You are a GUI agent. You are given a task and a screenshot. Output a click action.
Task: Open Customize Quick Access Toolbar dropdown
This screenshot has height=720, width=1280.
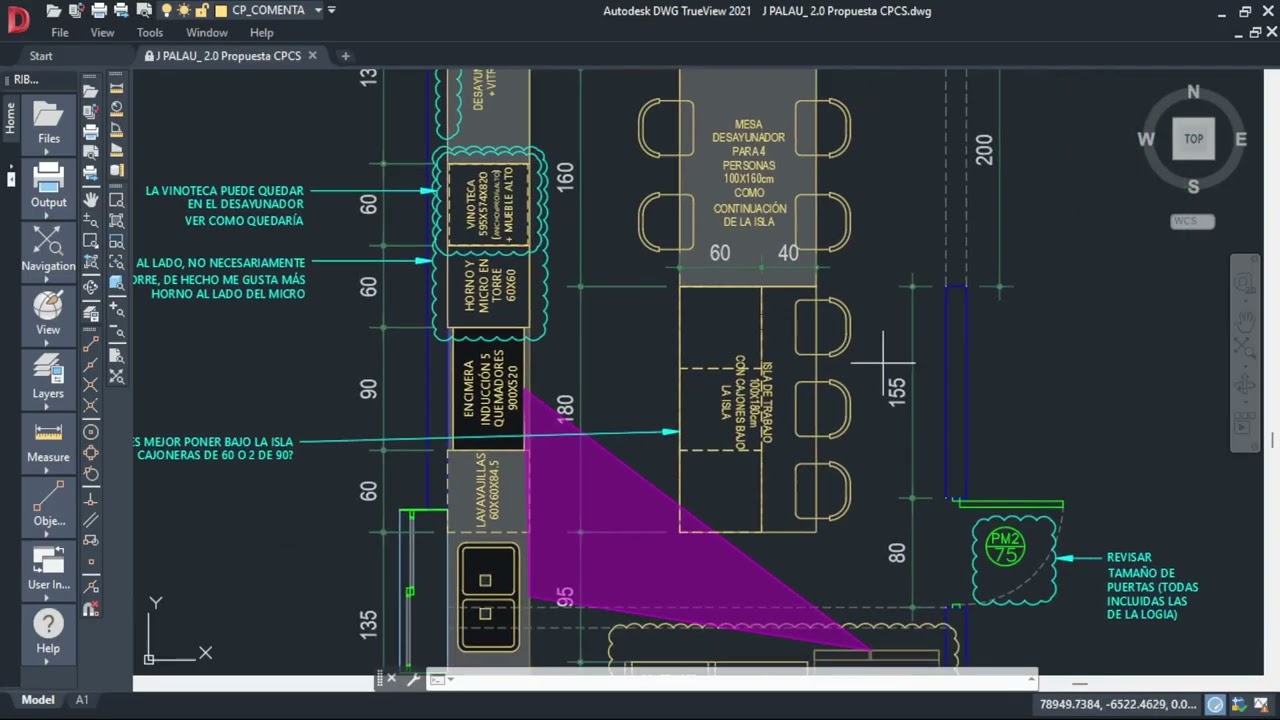(332, 10)
